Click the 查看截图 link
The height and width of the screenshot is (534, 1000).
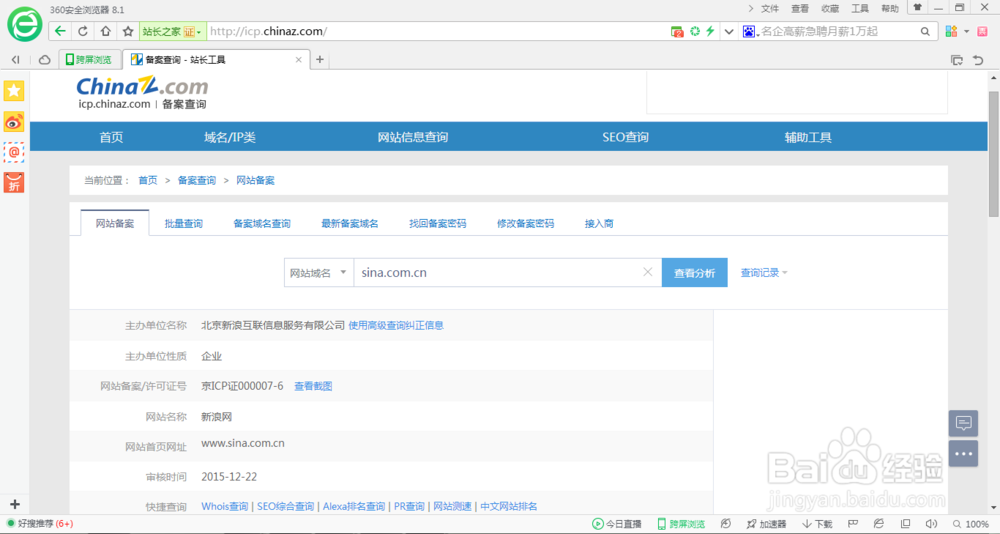click(313, 386)
